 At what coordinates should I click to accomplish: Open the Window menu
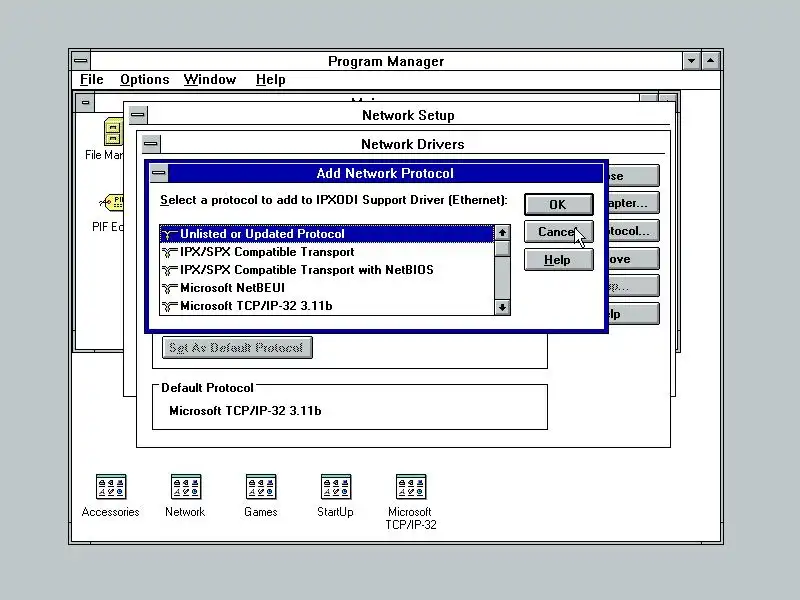click(x=210, y=80)
